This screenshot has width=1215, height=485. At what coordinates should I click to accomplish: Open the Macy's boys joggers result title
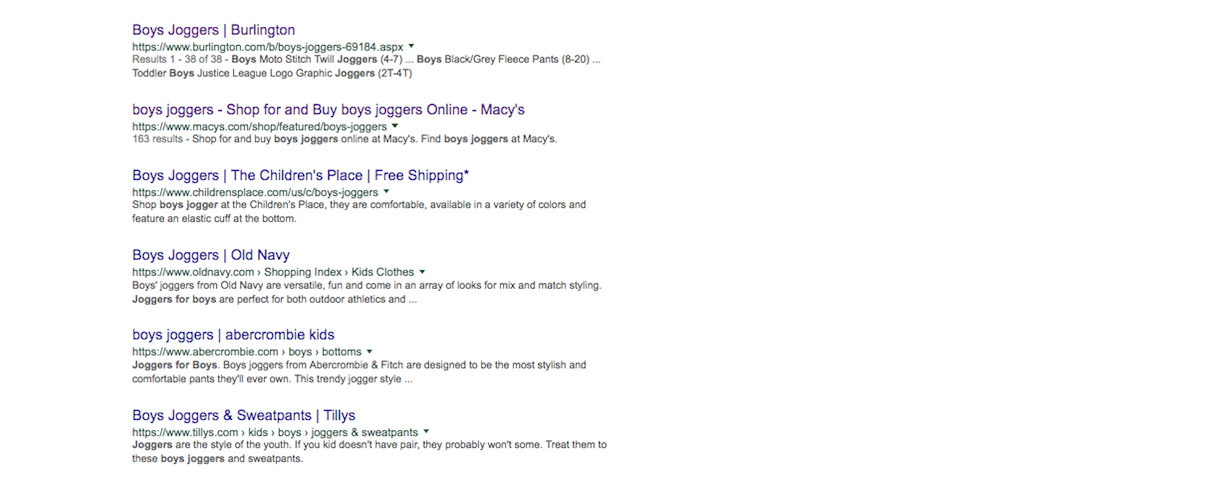click(x=328, y=110)
